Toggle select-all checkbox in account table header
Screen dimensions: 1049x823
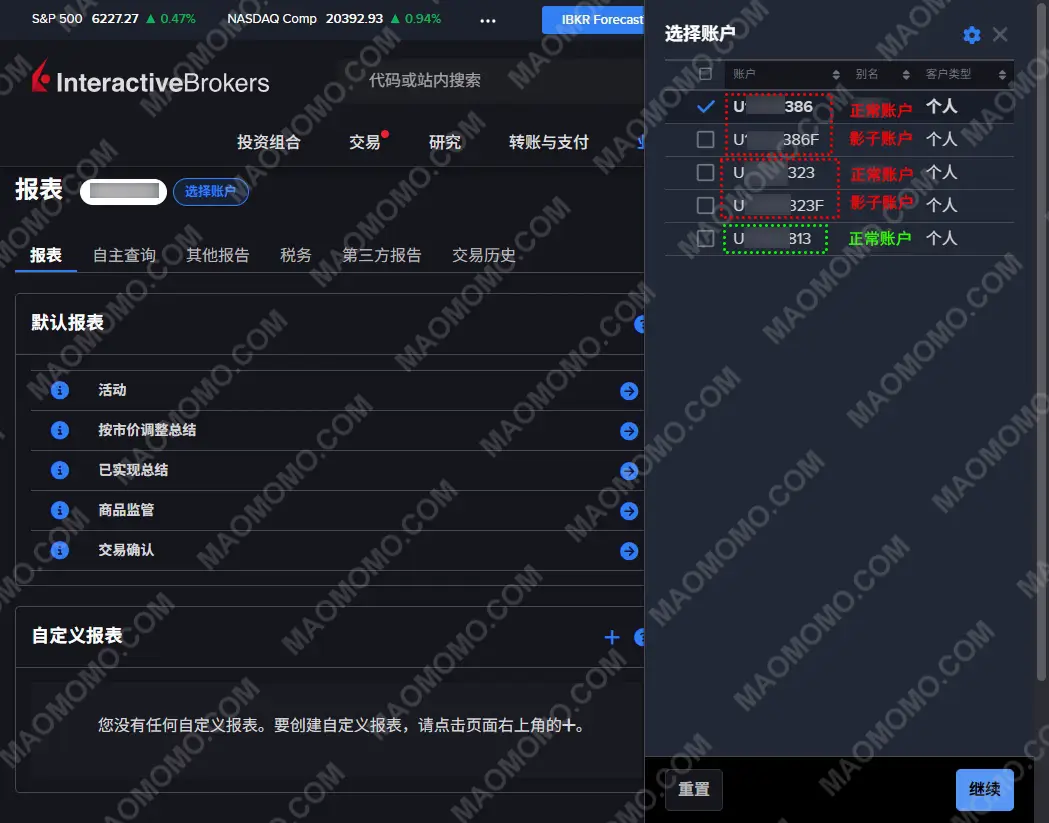705,74
